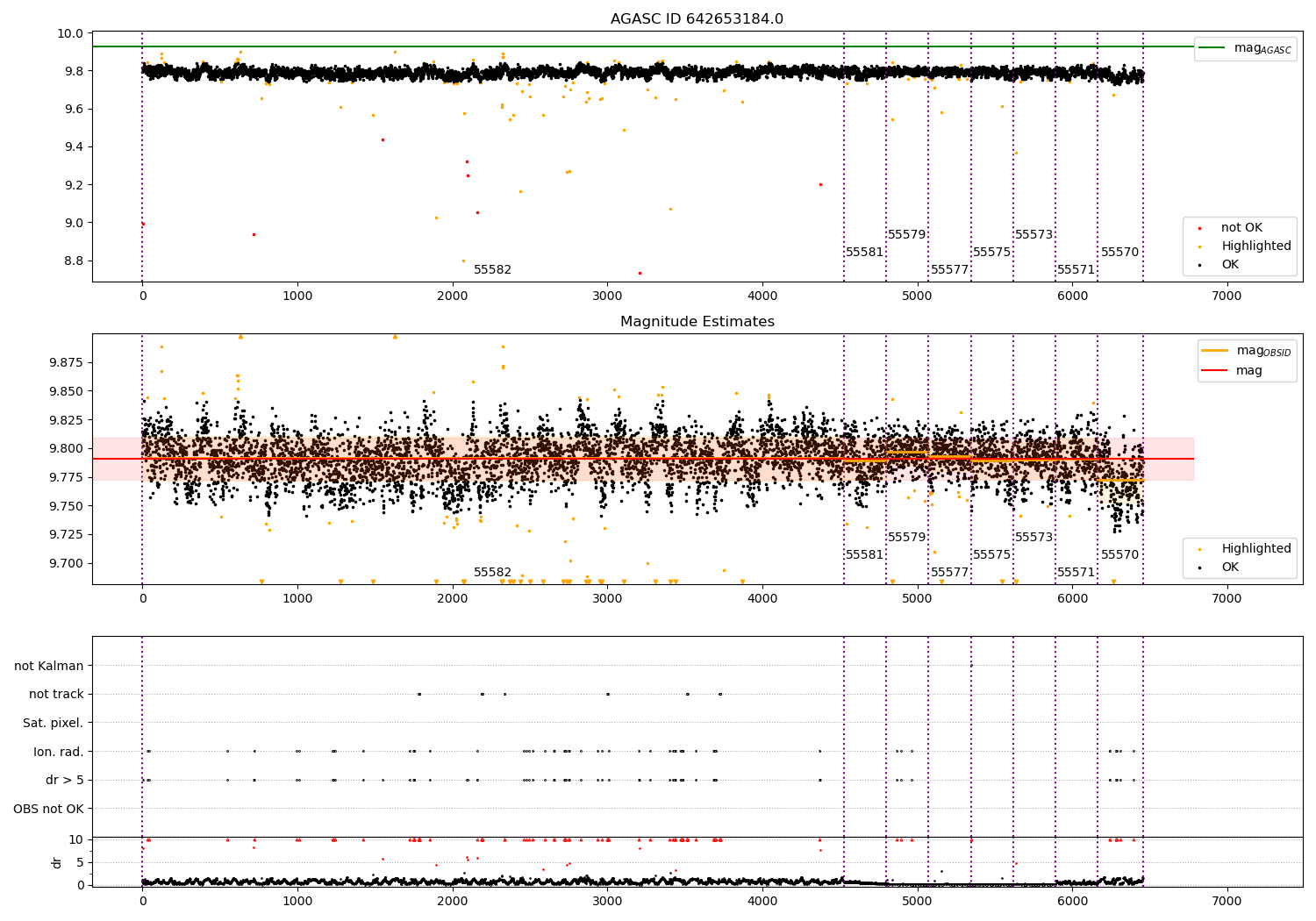Select the 'dr > 5' axis label
The image size is (1316, 921).
[x=65, y=780]
